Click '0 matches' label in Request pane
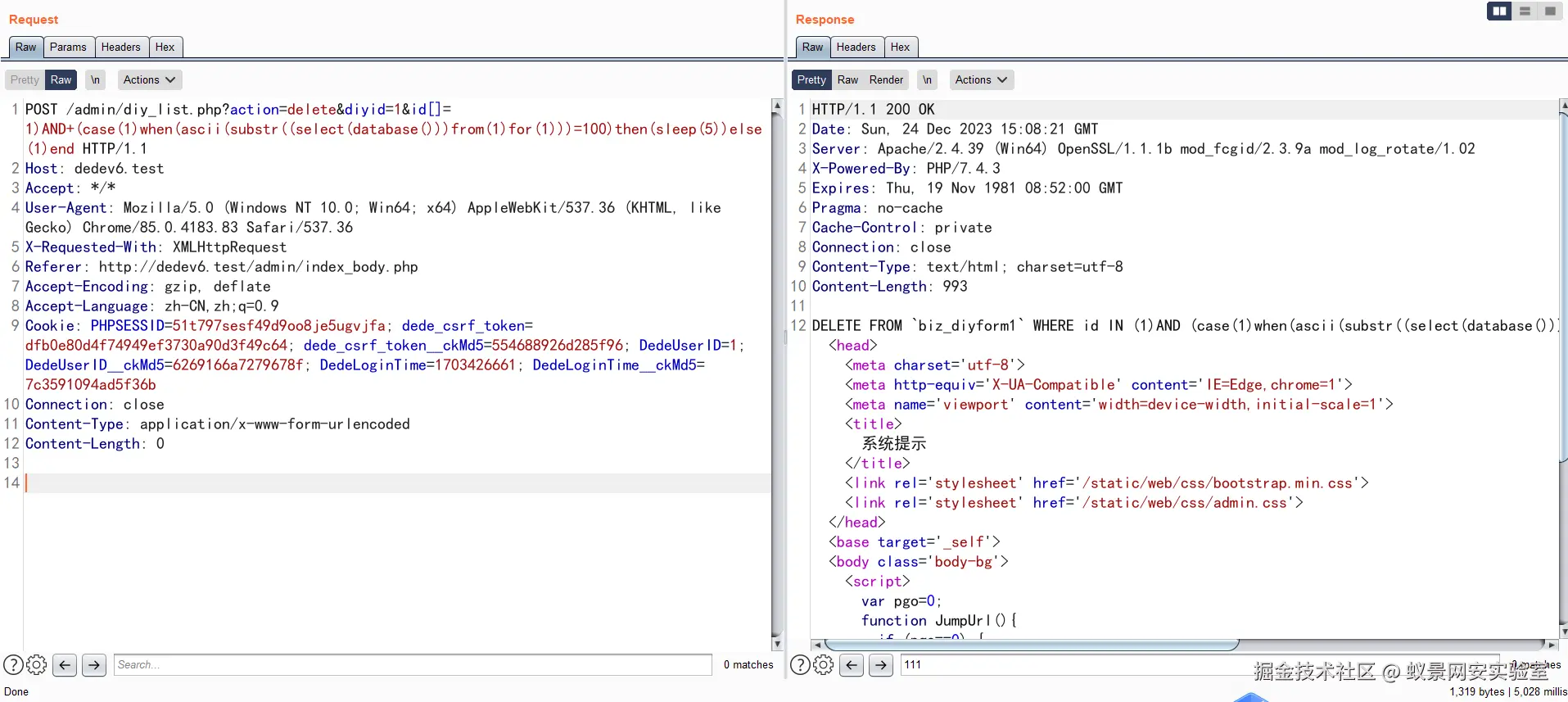This screenshot has height=702, width=1568. pos(748,664)
